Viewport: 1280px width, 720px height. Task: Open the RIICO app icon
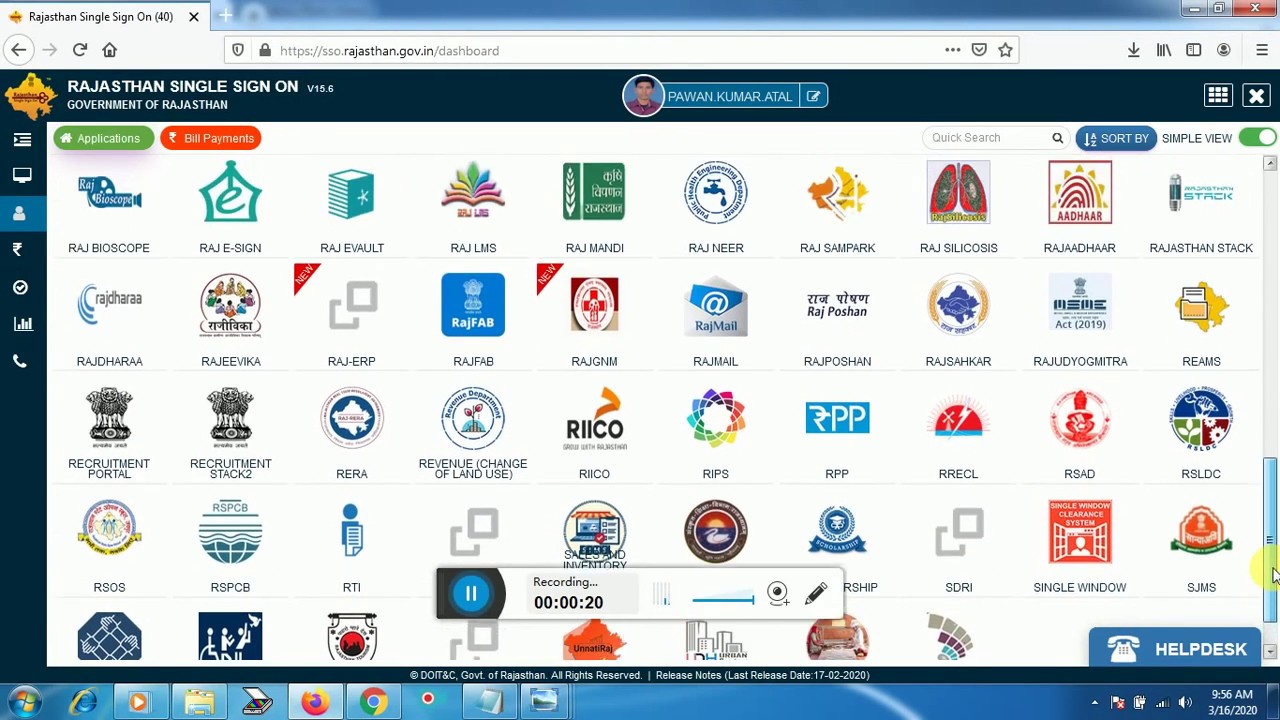(x=594, y=418)
